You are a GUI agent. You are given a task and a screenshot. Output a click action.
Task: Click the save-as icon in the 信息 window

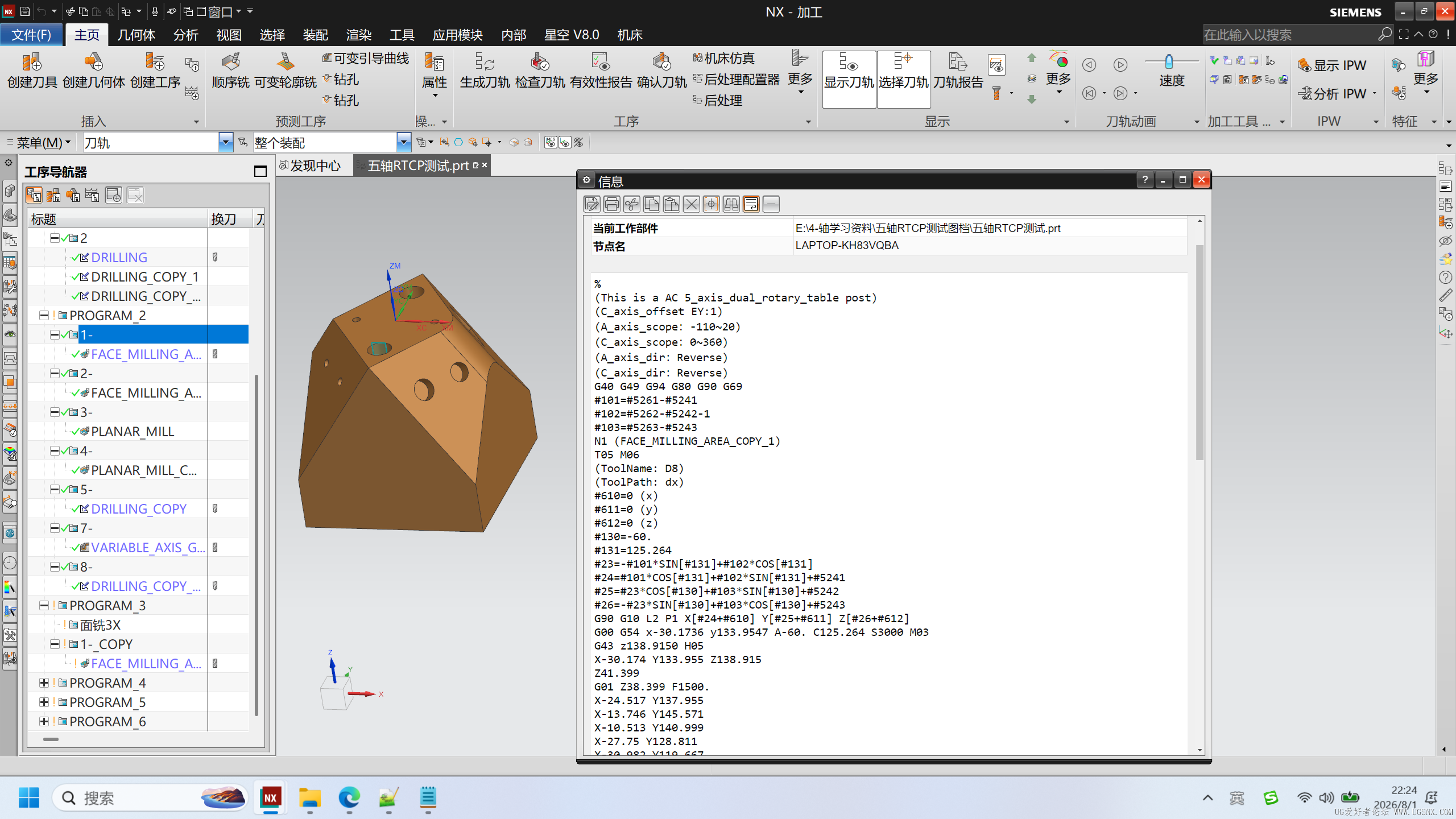pyautogui.click(x=591, y=204)
